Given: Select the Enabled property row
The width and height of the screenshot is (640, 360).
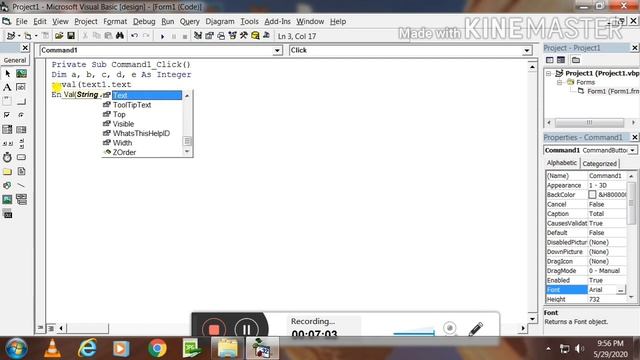Looking at the screenshot, I should (x=586, y=280).
